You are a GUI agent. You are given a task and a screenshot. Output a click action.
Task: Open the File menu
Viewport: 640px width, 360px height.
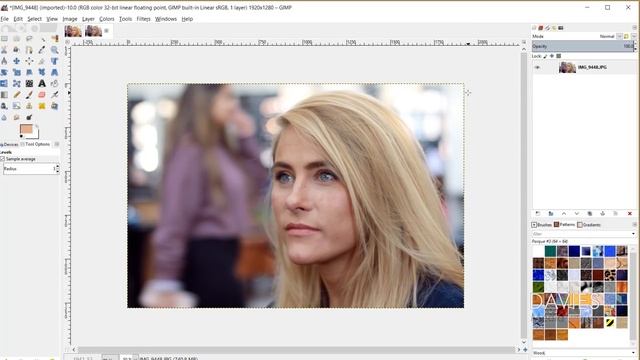pyautogui.click(x=4, y=19)
